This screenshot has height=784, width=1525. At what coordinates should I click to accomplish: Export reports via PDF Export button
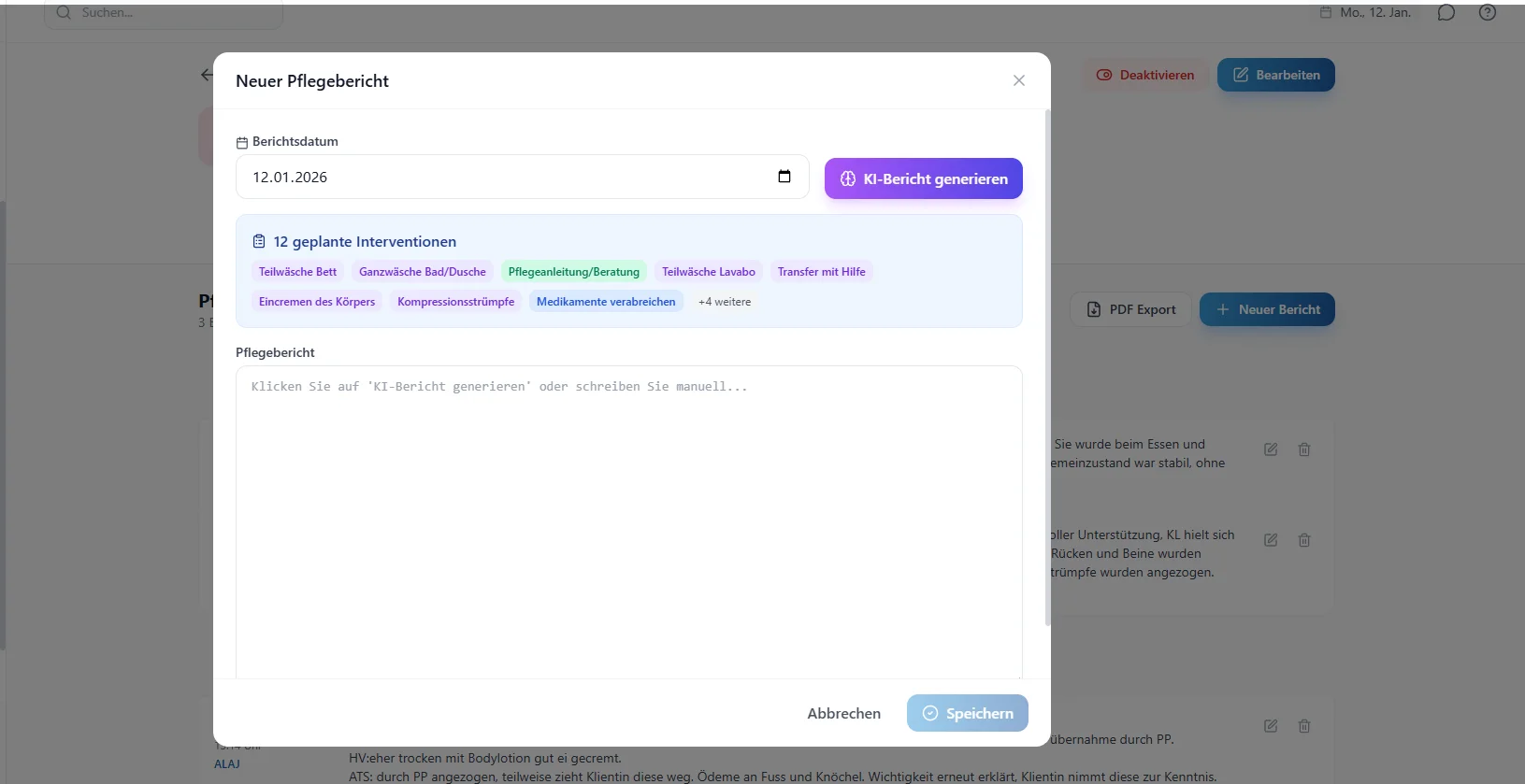(1131, 309)
